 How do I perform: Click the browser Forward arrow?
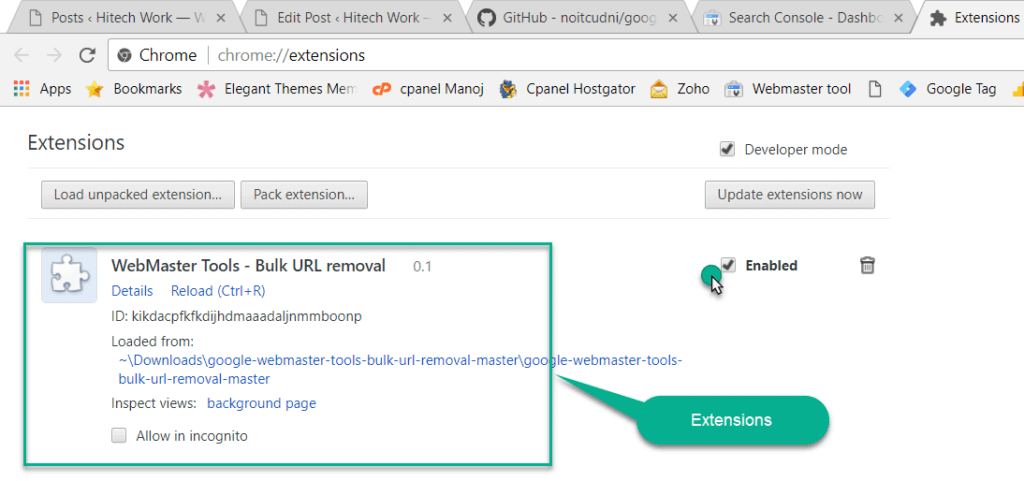pos(54,55)
